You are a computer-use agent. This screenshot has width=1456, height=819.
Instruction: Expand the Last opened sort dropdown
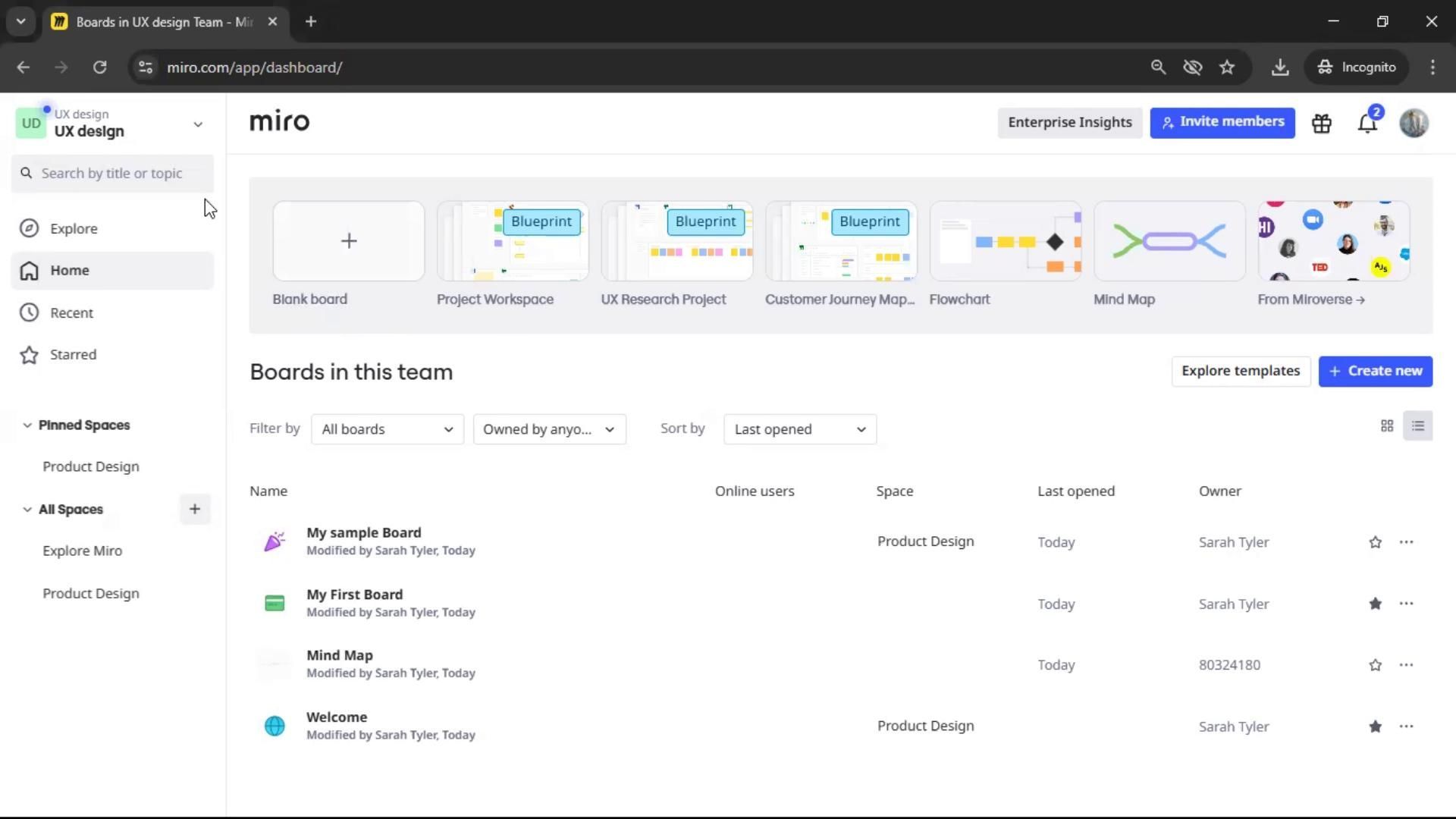[799, 429]
